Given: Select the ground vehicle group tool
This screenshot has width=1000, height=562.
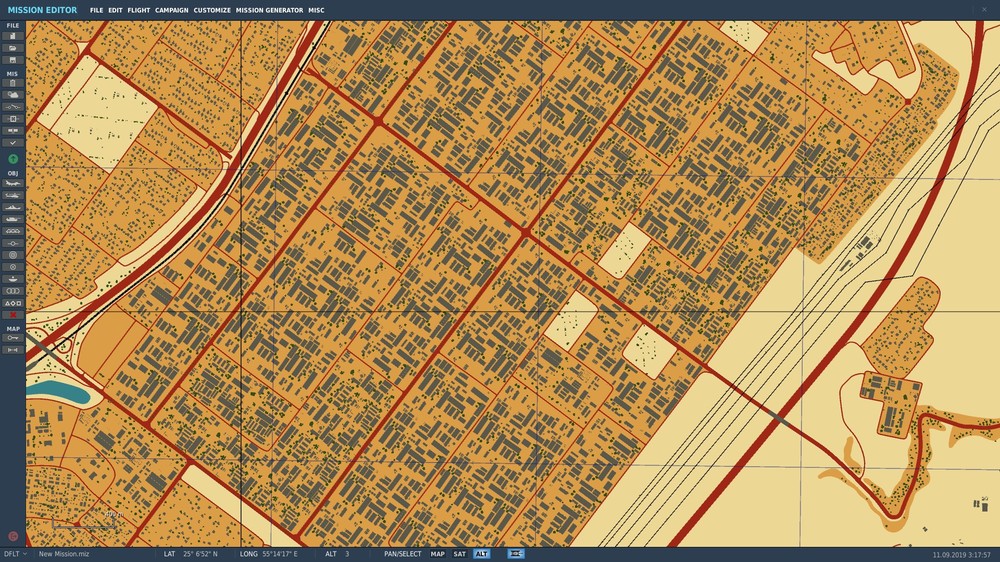Looking at the screenshot, I should click(12, 219).
